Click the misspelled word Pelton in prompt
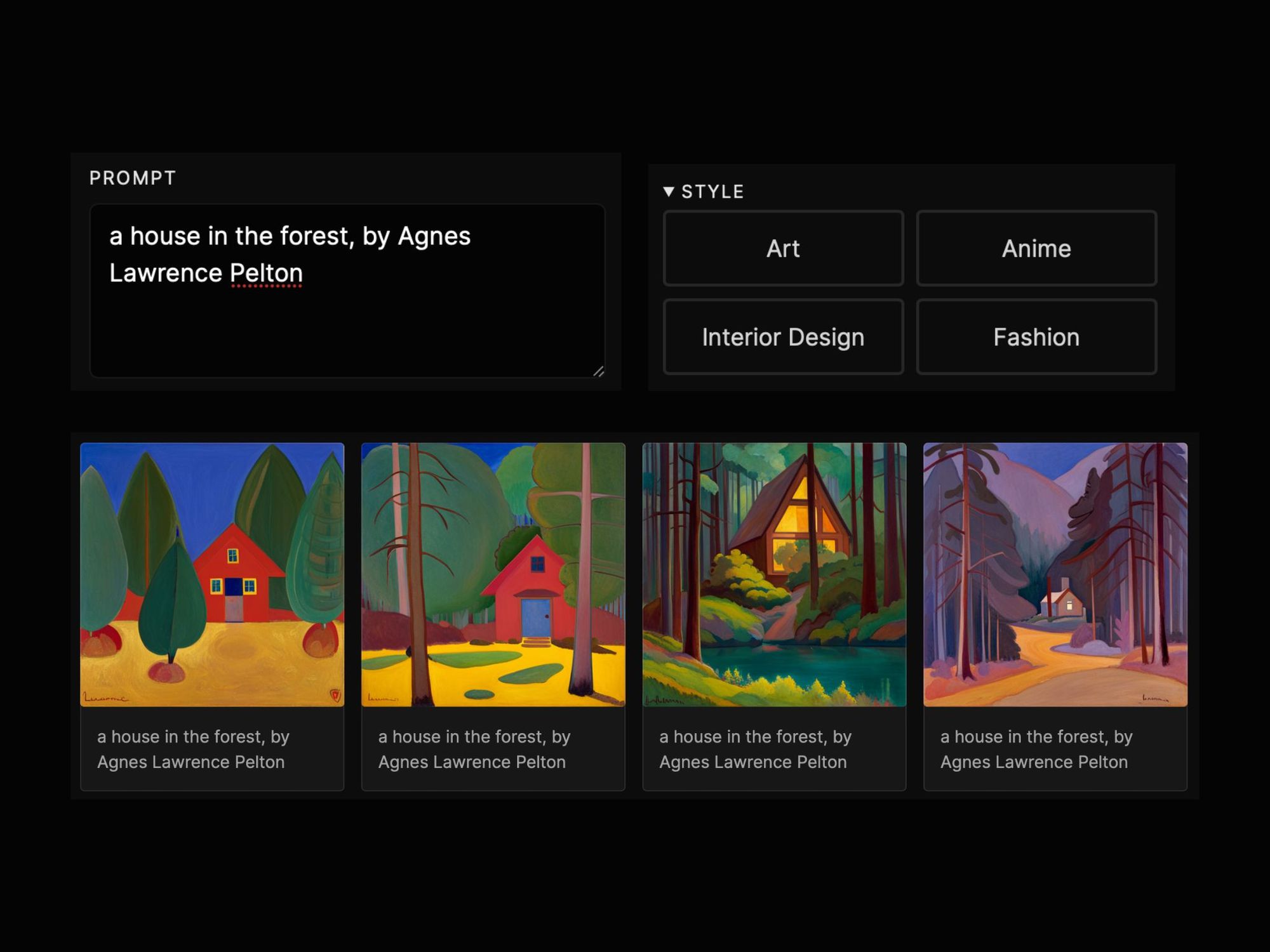Viewport: 1270px width, 952px height. pos(266,273)
